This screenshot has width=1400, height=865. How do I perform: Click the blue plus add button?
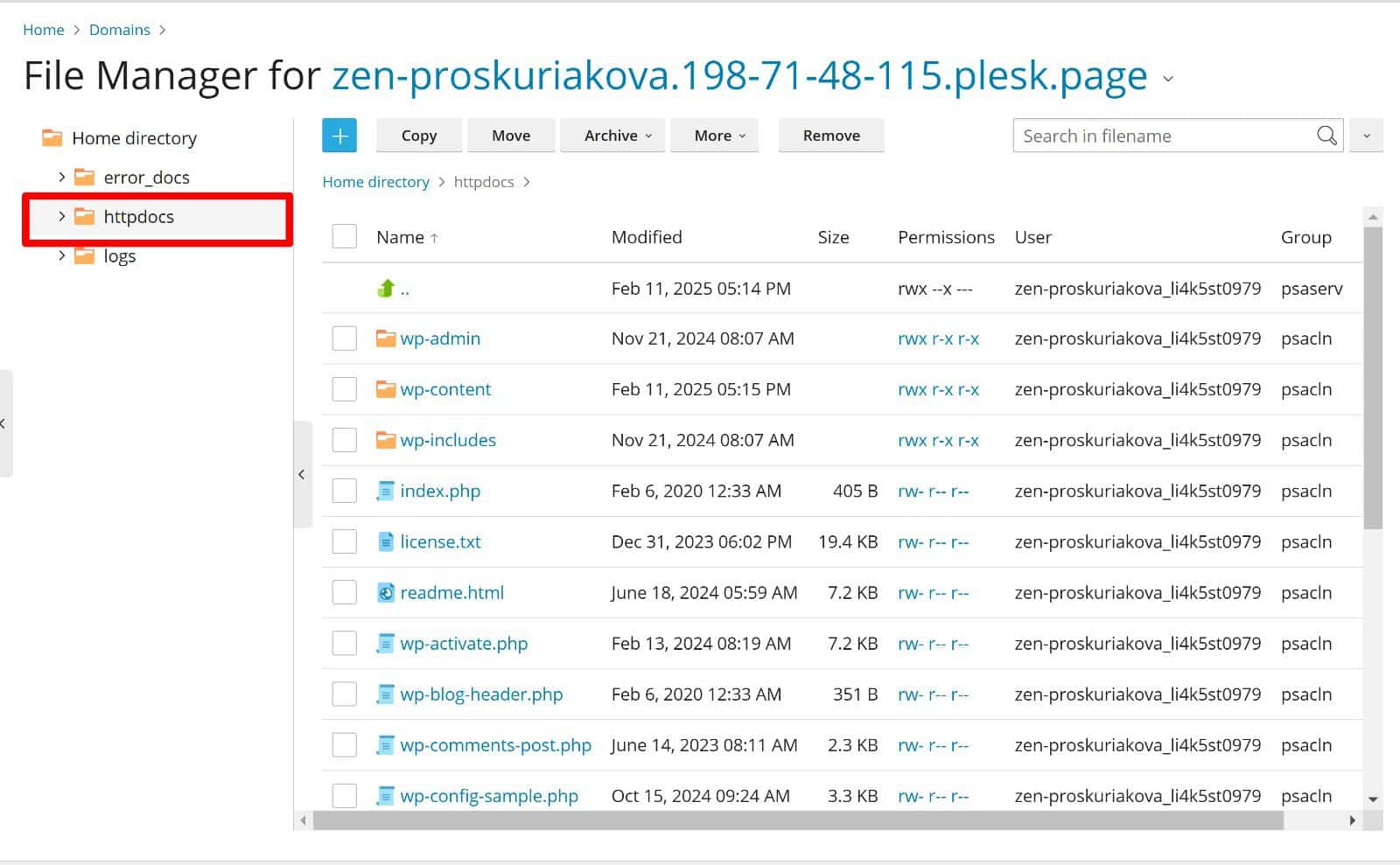point(339,136)
